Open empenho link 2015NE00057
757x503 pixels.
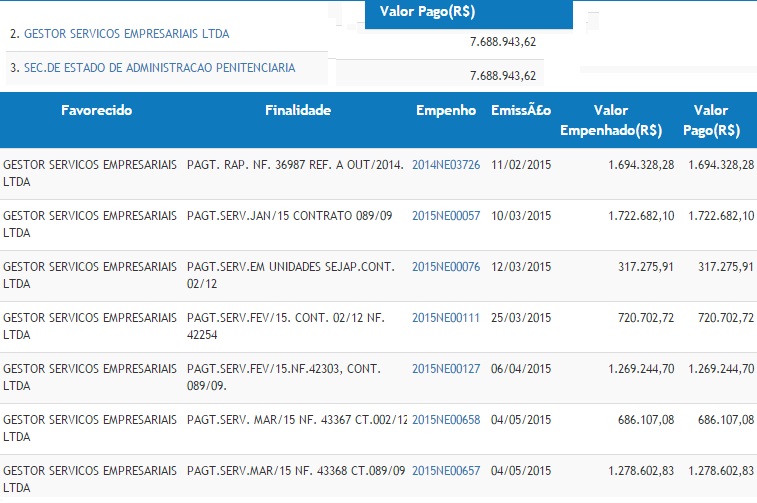[x=446, y=215]
